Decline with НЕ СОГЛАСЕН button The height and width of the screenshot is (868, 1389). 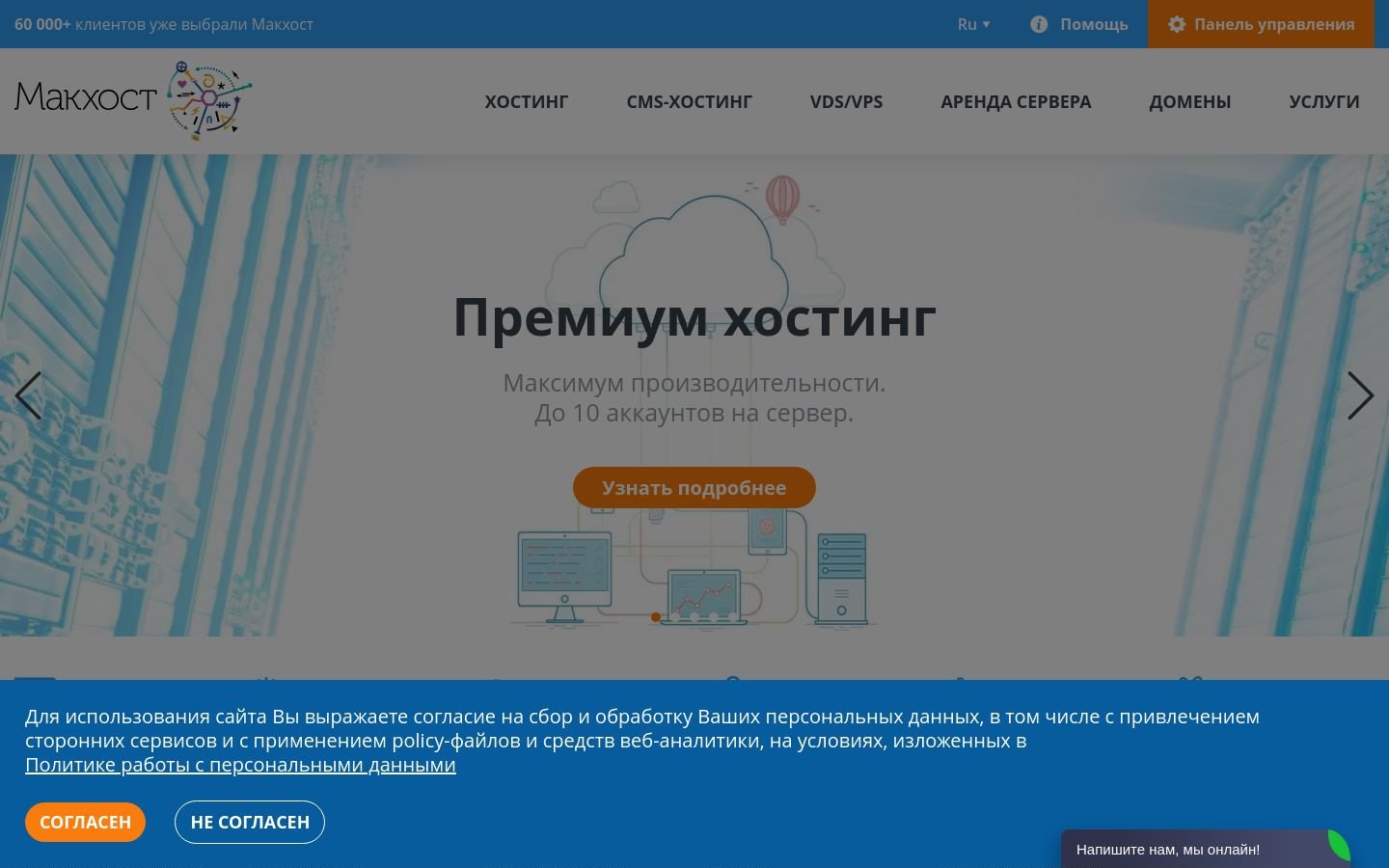250,822
